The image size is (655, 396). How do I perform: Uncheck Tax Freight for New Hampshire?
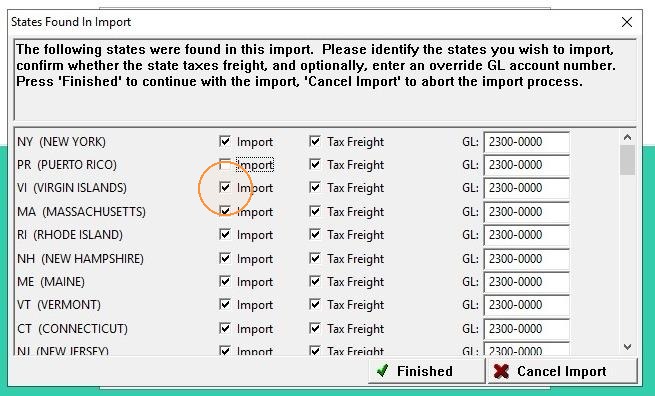coord(315,259)
